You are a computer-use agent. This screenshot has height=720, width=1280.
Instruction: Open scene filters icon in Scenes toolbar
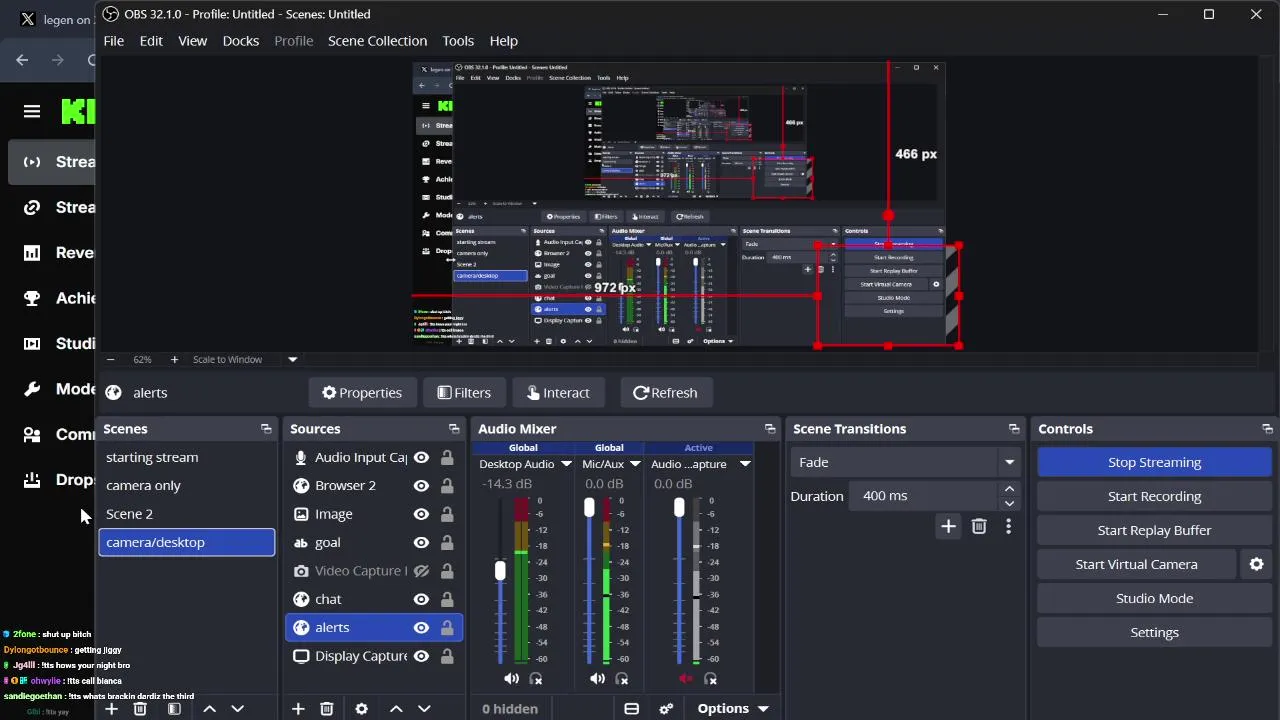(x=174, y=708)
